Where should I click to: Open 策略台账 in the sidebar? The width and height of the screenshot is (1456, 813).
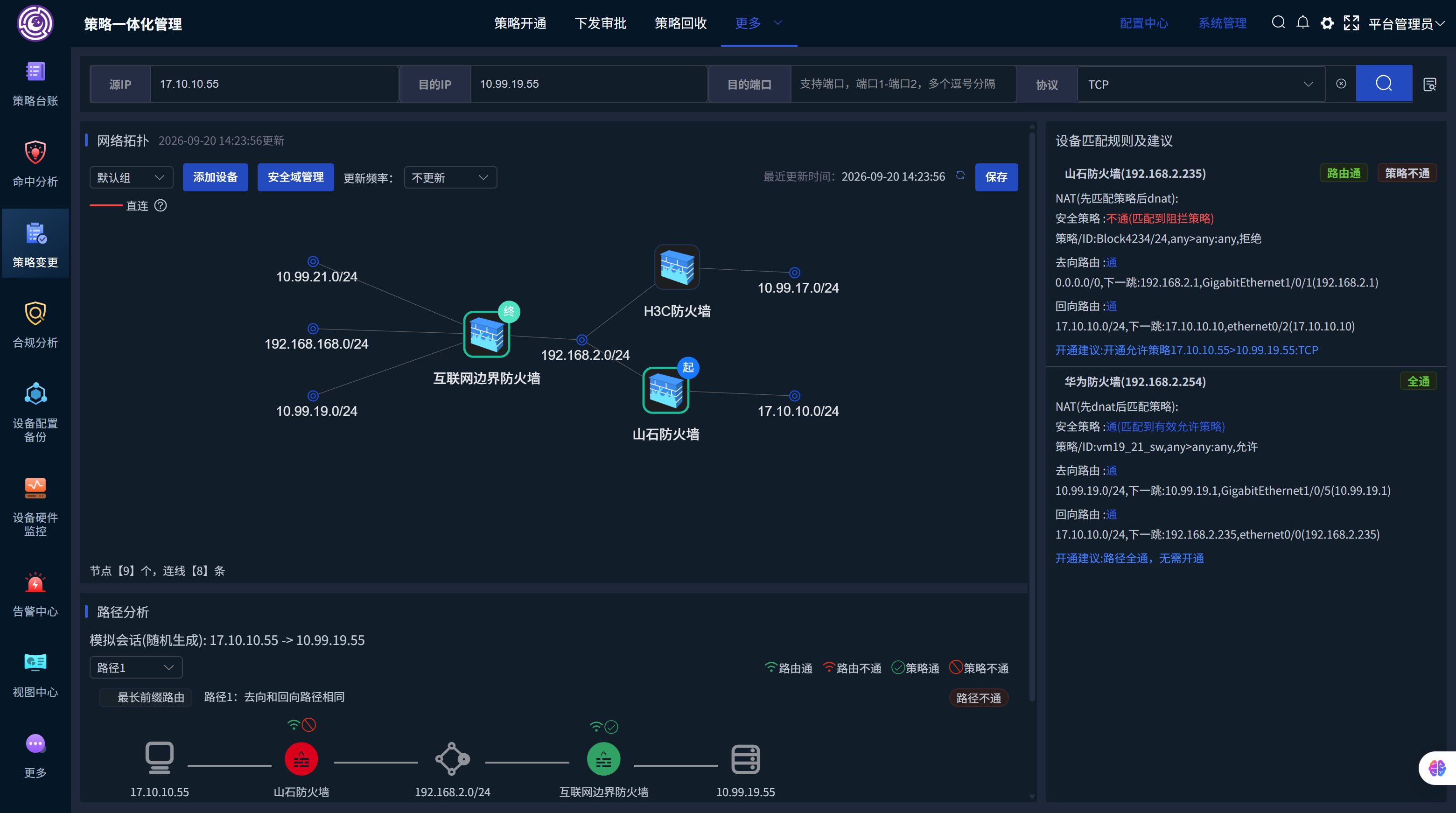point(35,84)
